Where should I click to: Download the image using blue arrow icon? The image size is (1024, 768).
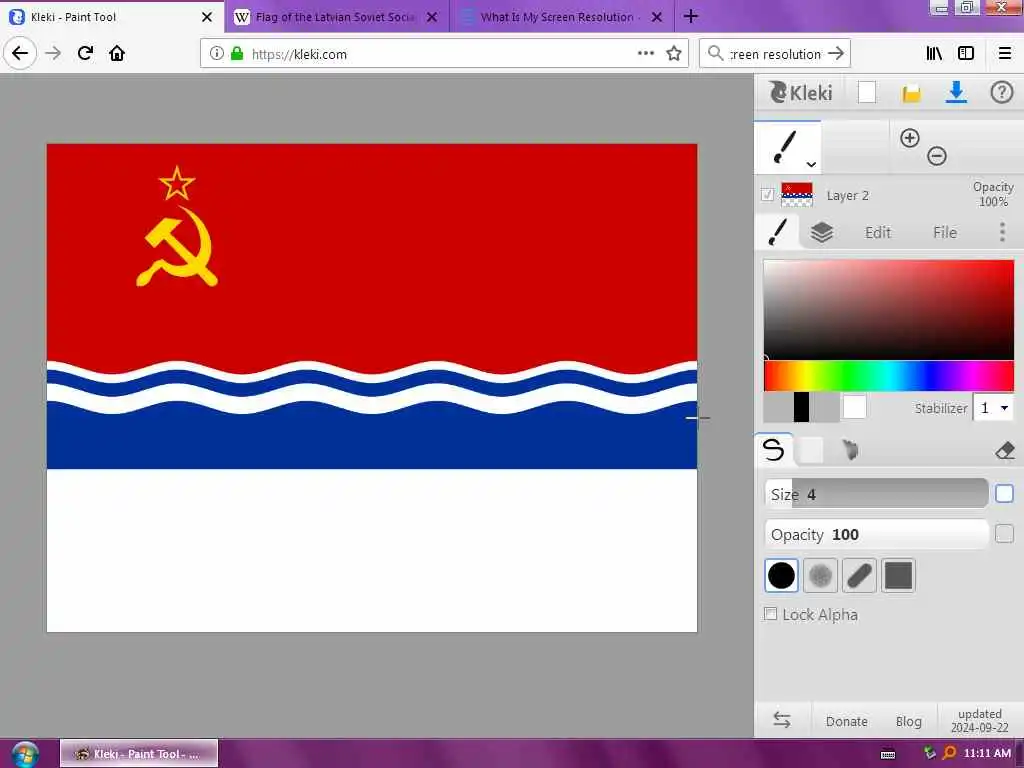coord(956,92)
